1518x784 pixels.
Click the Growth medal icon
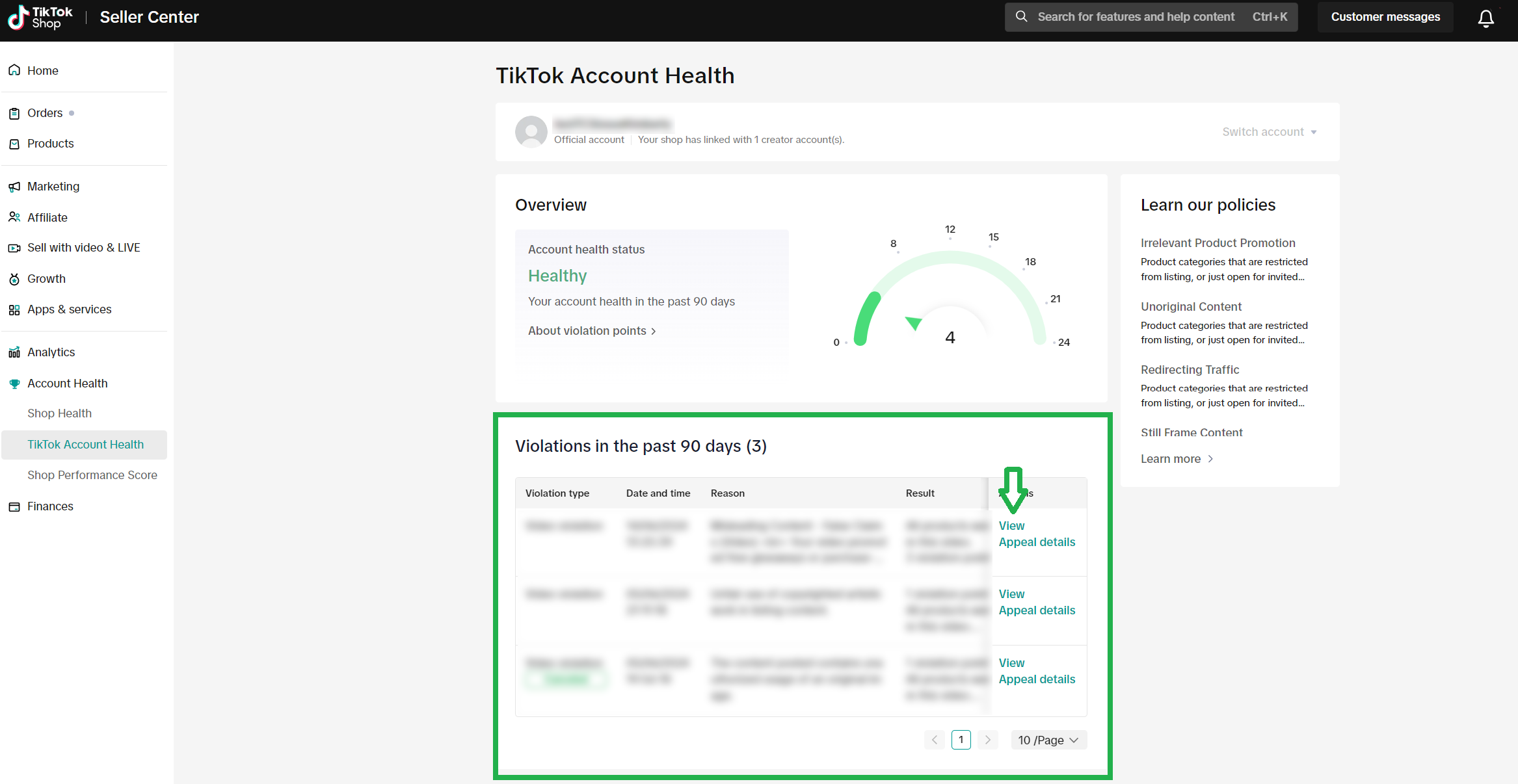(x=14, y=279)
